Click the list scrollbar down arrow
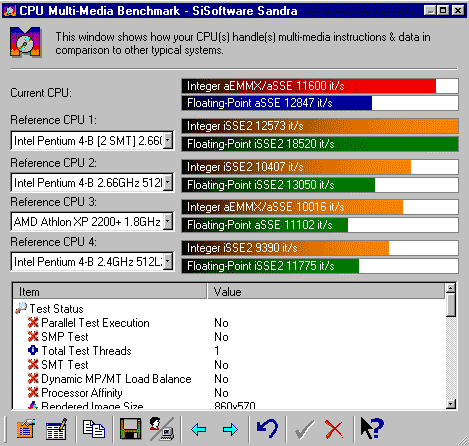This screenshot has height=446, width=469. [451, 404]
